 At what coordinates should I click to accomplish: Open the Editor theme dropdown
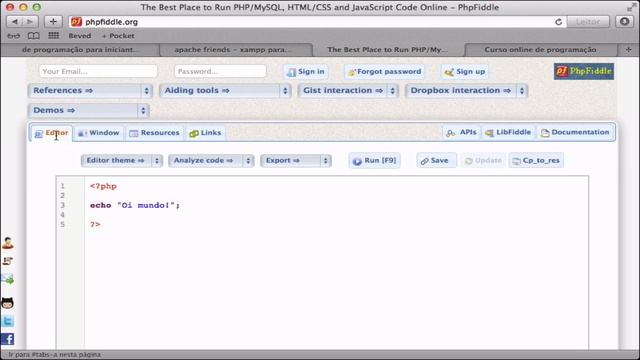[122, 160]
